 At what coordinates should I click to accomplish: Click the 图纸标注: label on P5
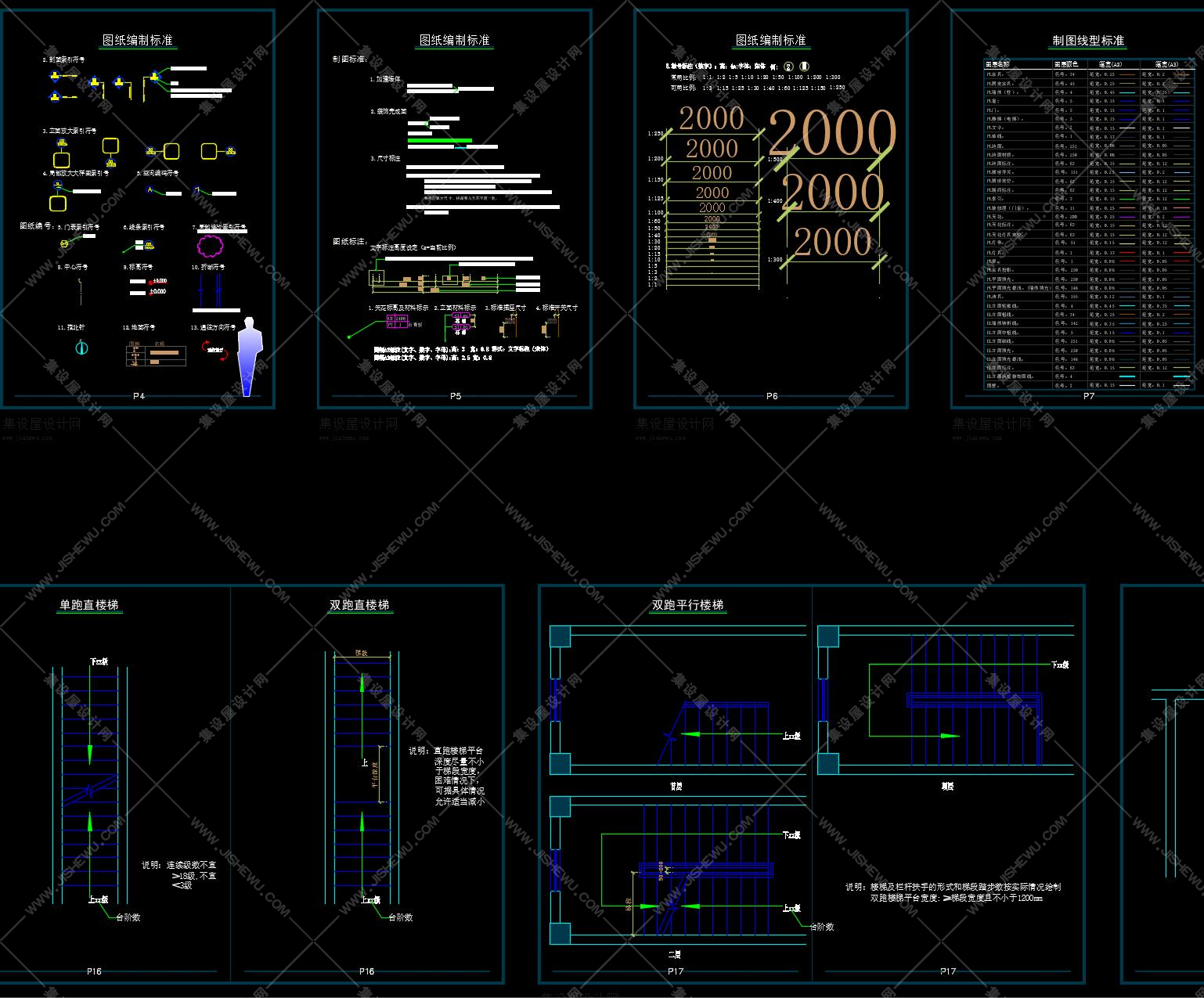coord(349,242)
